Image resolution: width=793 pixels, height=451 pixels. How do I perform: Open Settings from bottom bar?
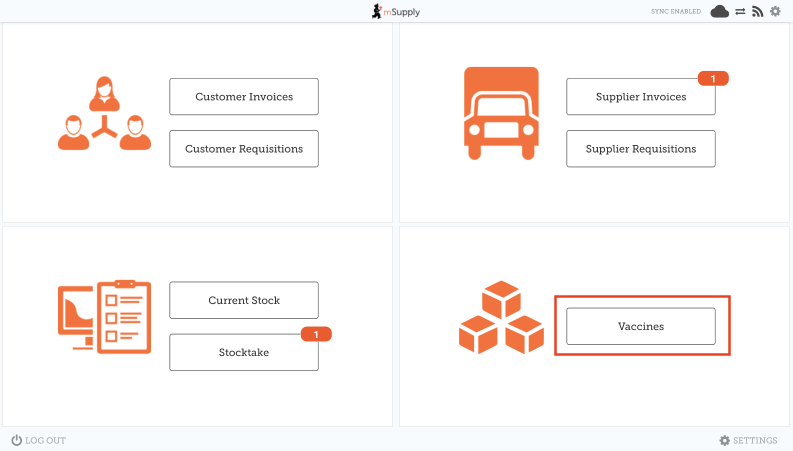[x=748, y=440]
